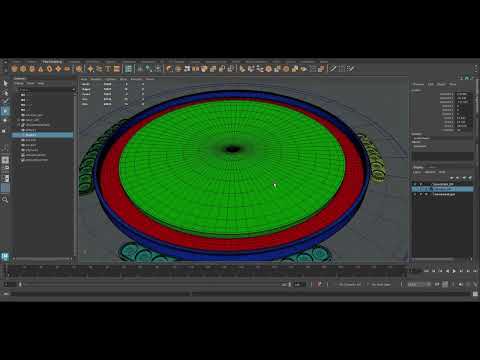Create a polygon cube from the shelf
The width and height of the screenshot is (480, 360).
[x=23, y=69]
